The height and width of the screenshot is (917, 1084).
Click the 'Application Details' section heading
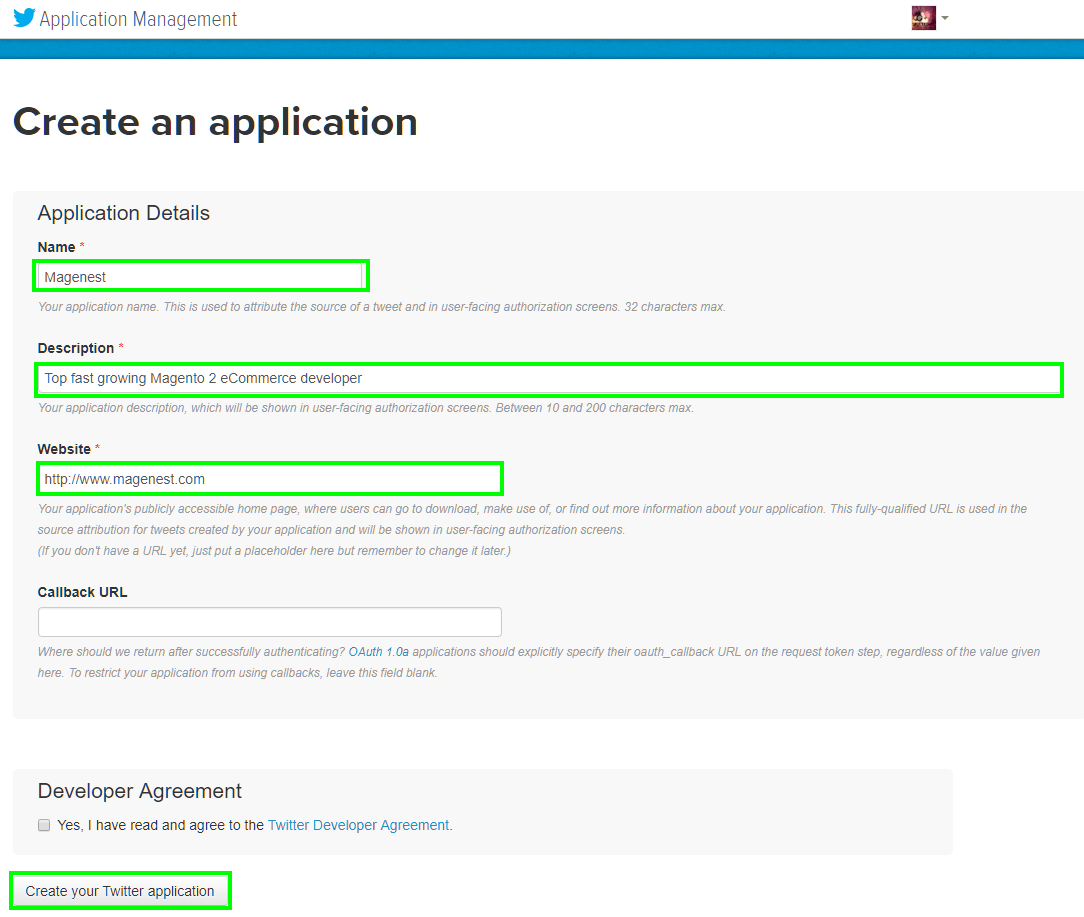[x=124, y=213]
